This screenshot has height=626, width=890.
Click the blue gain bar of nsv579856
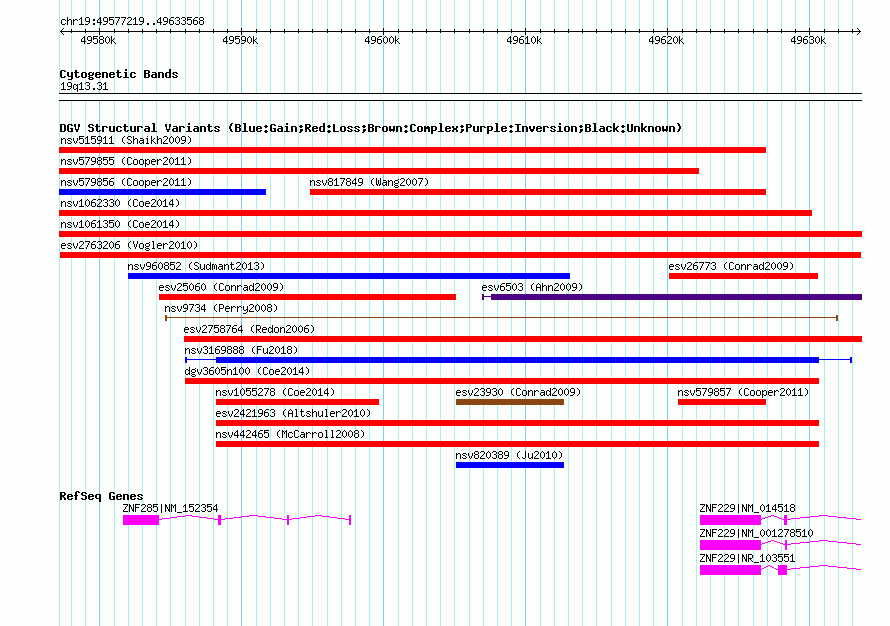pos(162,192)
